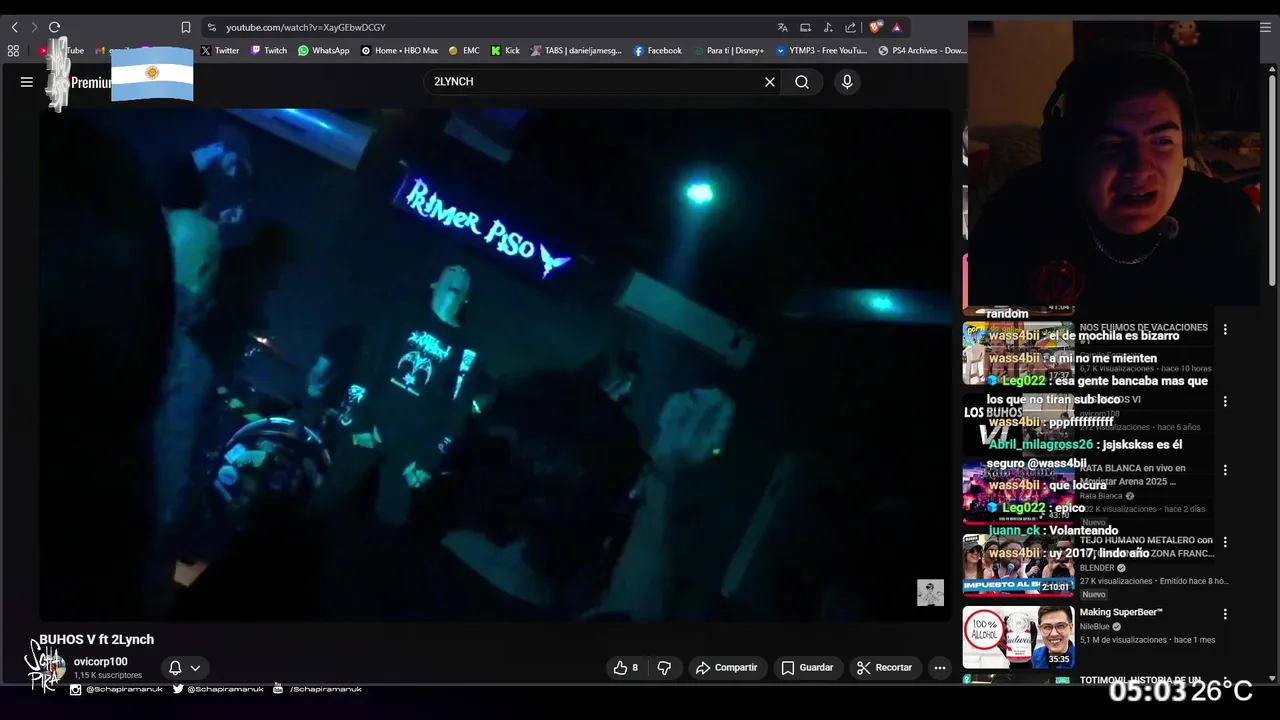Open the NOS FUIMOS DE VACACIONES video thumbnail
Screen dimensions: 1280x720
pyautogui.click(x=1018, y=352)
